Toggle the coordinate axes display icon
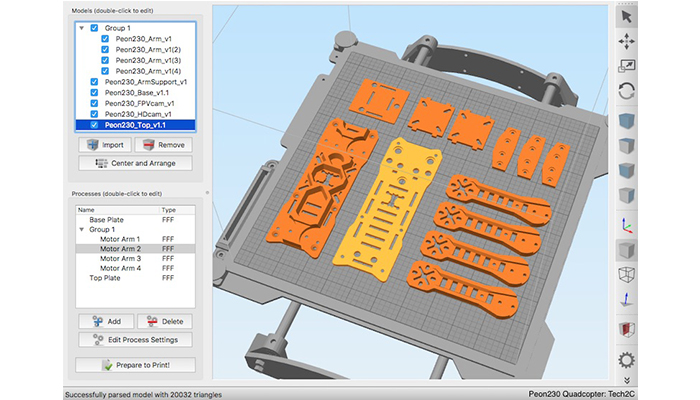This screenshot has width=700, height=400. pos(626,225)
